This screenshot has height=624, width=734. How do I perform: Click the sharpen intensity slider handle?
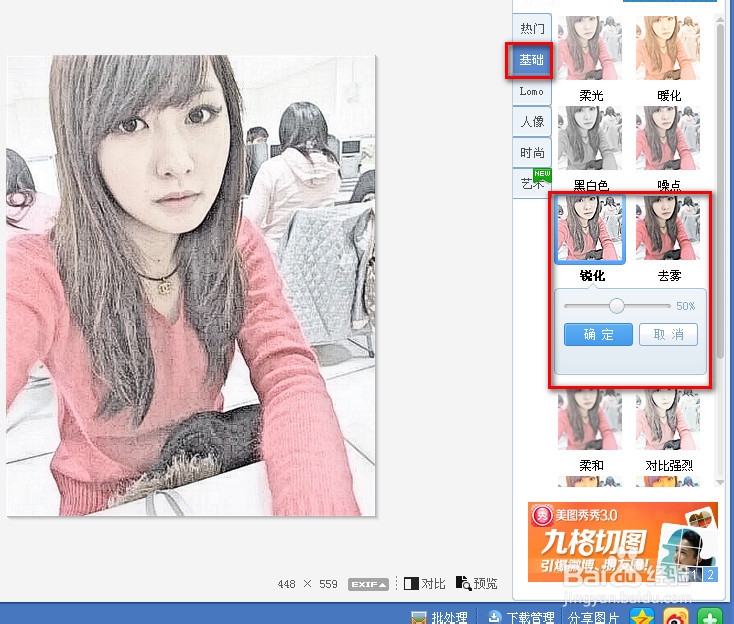[617, 306]
